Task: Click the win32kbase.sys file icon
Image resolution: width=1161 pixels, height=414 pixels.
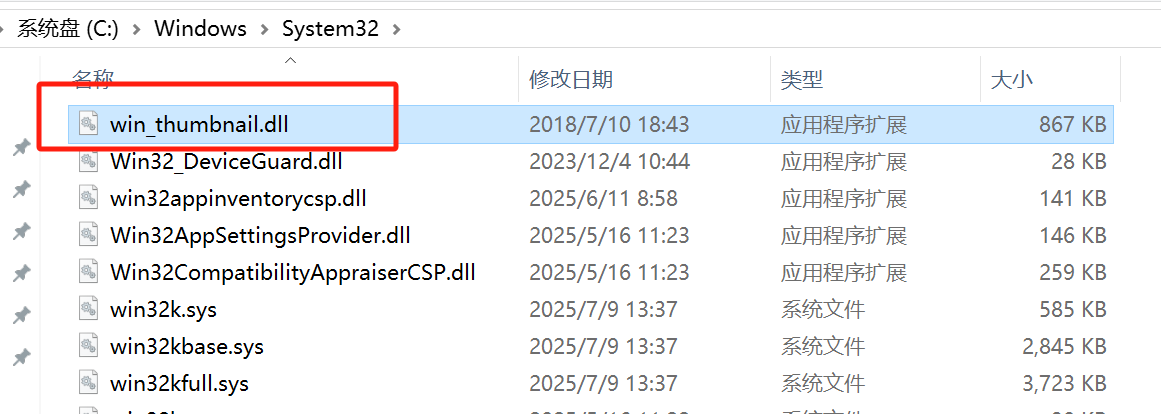Action: (x=89, y=346)
